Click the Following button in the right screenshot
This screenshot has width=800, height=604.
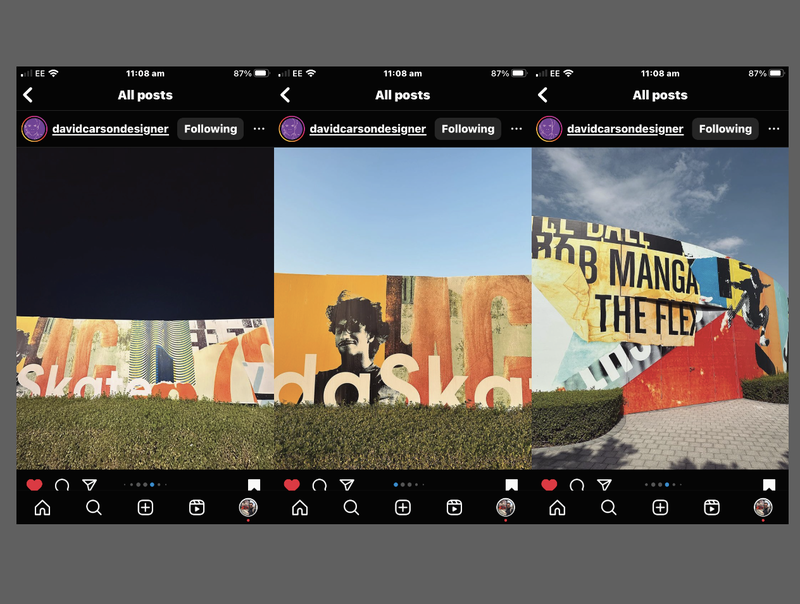(x=725, y=129)
